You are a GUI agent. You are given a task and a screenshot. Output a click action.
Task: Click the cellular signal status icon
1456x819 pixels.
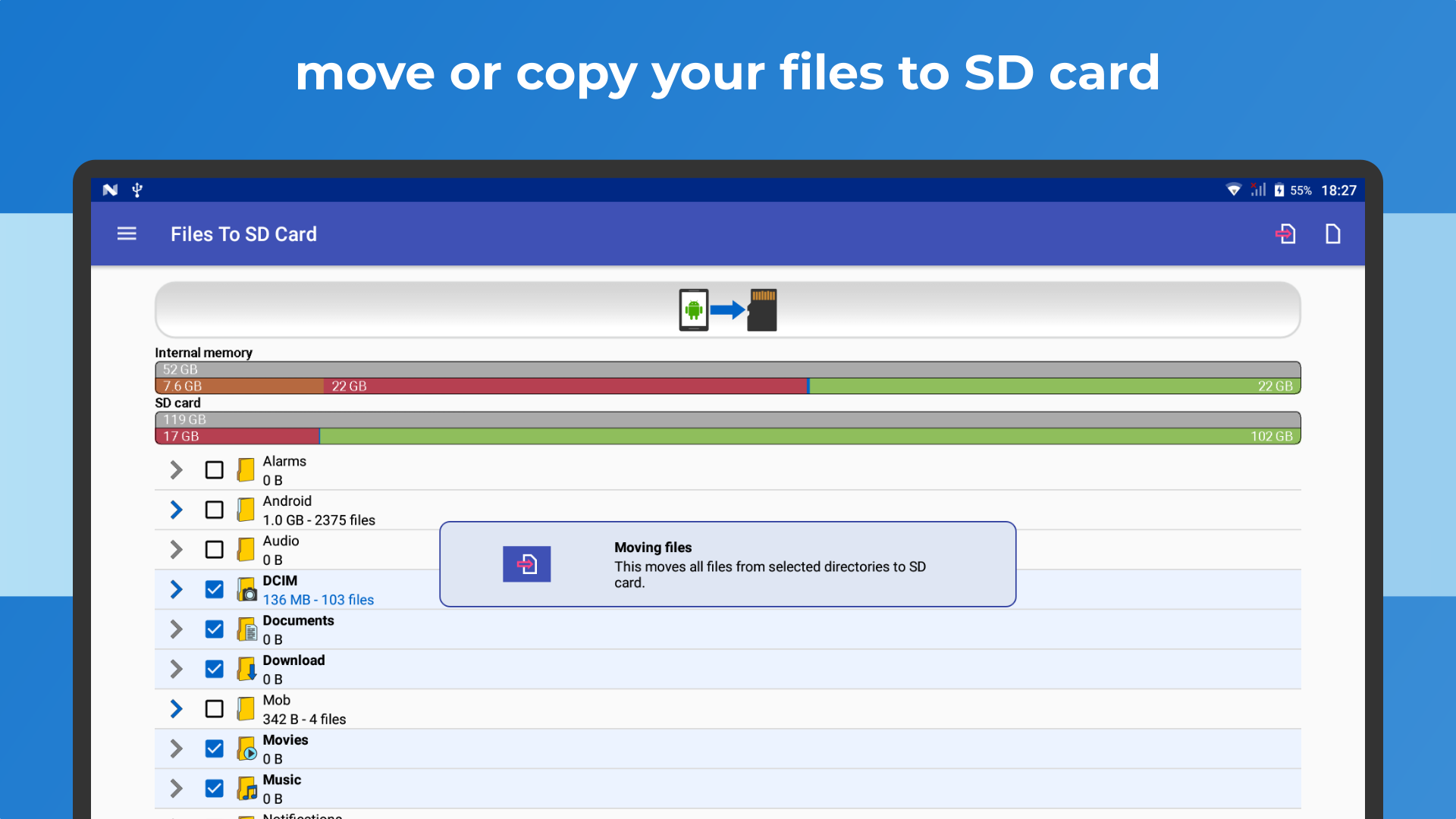pyautogui.click(x=1258, y=190)
